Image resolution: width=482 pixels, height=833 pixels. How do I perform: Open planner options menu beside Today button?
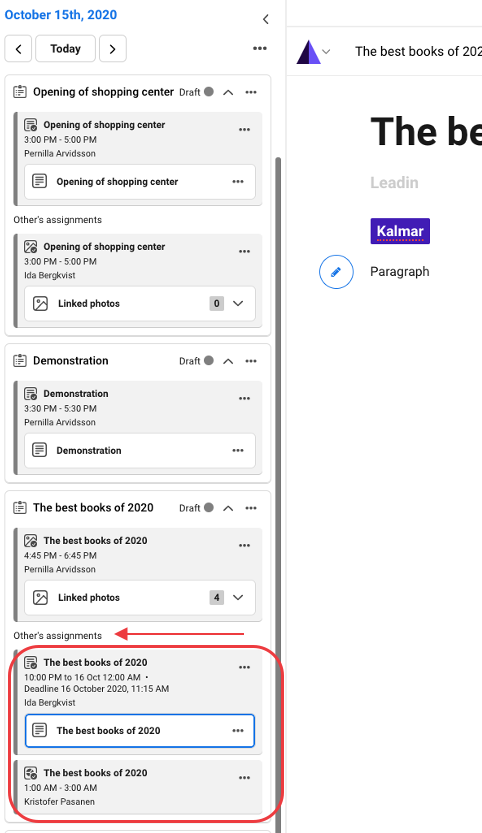click(259, 48)
